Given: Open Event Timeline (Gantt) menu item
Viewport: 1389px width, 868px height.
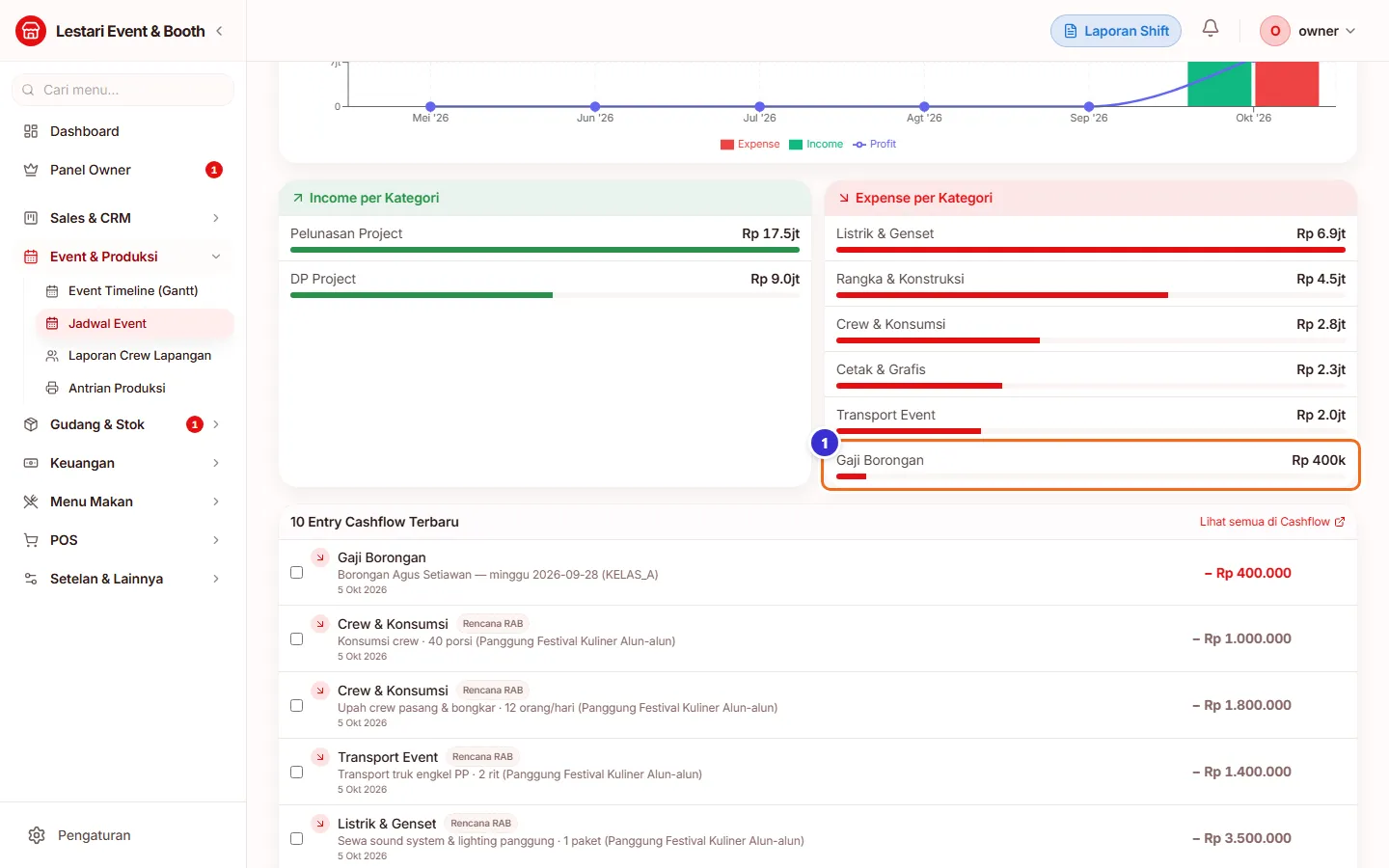Looking at the screenshot, I should (135, 291).
